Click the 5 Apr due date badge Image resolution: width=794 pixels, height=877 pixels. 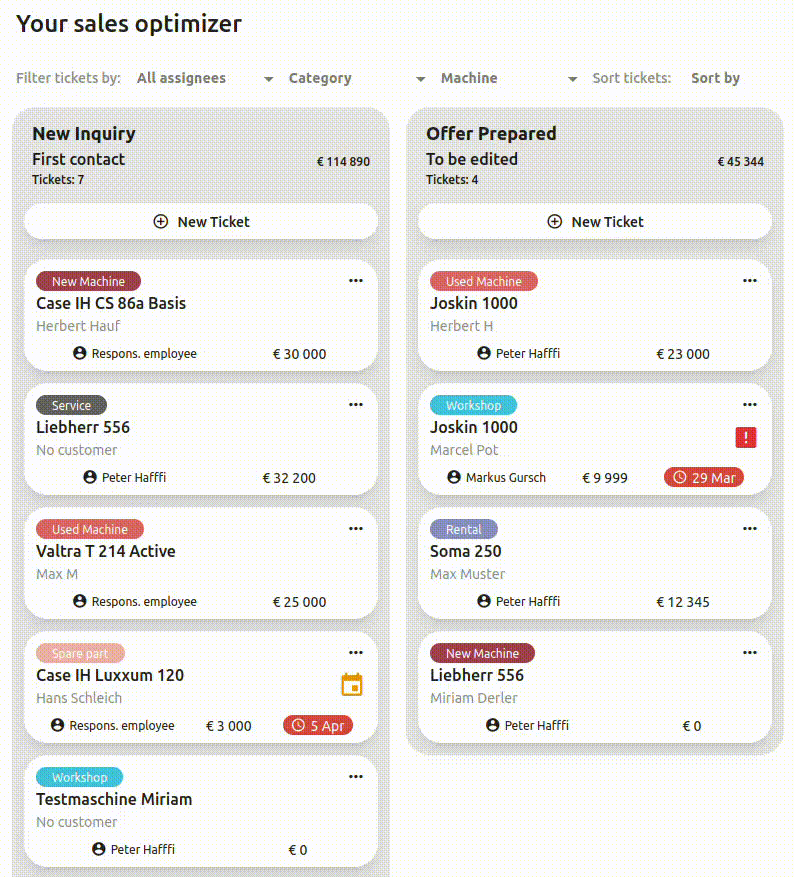(x=318, y=725)
